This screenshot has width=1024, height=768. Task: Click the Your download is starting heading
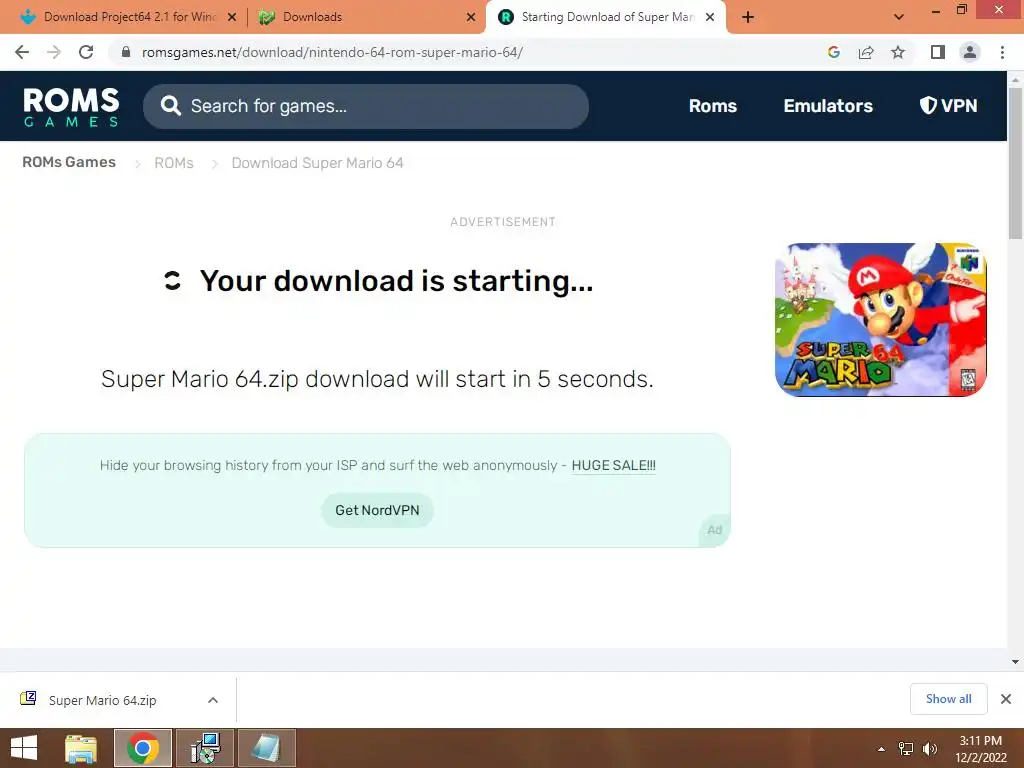396,281
